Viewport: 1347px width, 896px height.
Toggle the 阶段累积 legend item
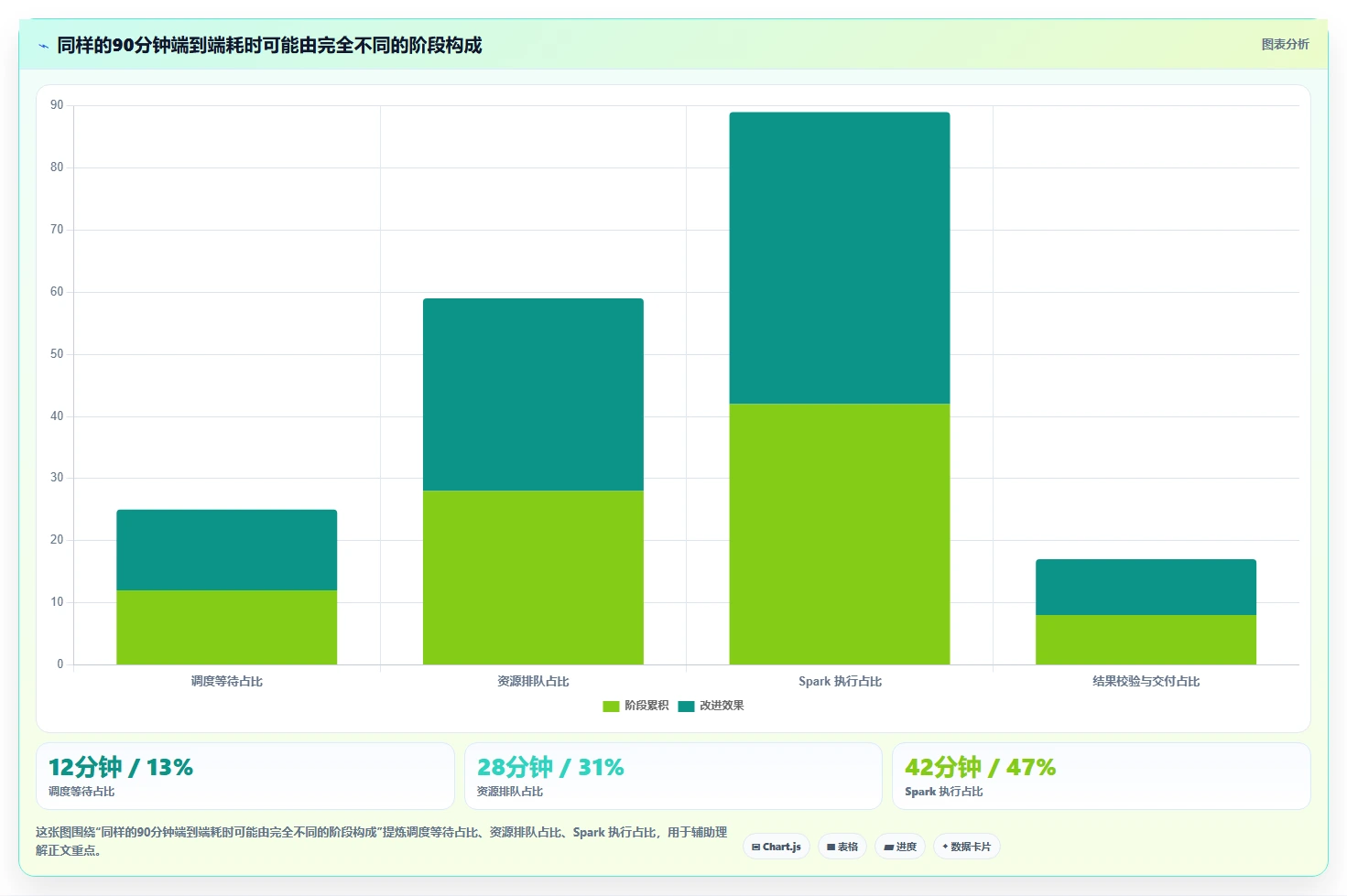635,706
